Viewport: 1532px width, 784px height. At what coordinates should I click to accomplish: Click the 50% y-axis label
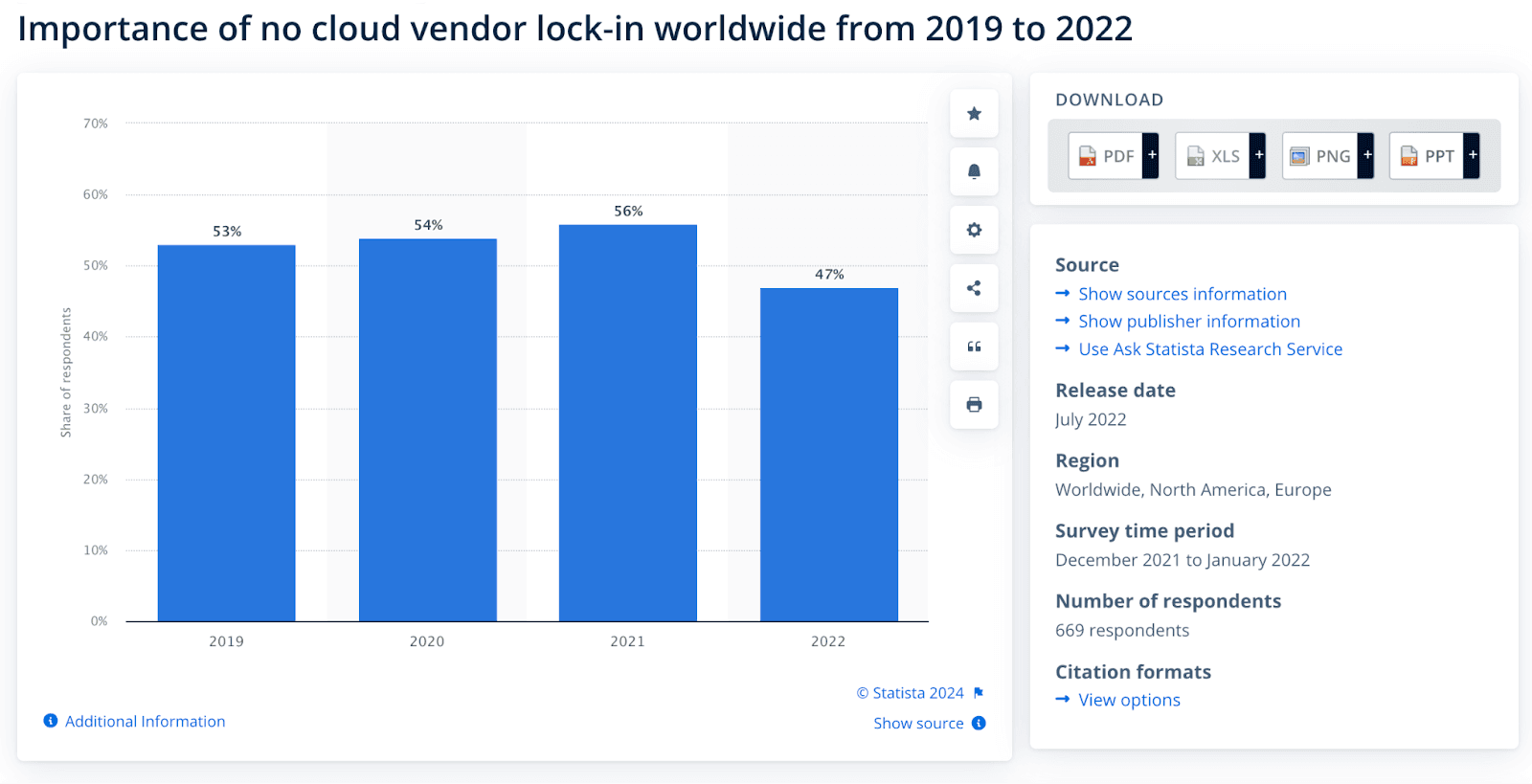(96, 265)
